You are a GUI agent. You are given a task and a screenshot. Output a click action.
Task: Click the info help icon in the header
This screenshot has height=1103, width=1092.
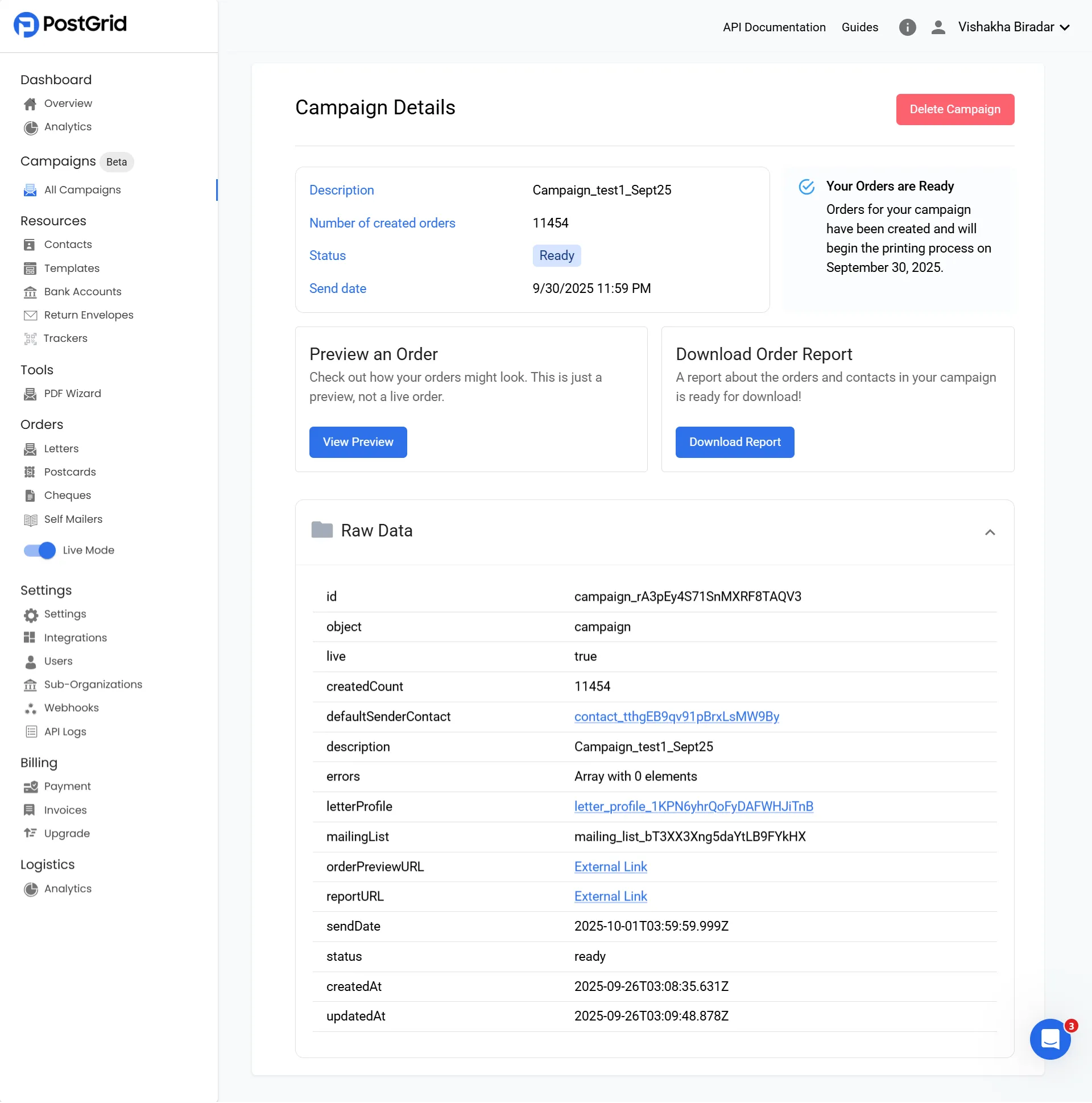pos(907,27)
